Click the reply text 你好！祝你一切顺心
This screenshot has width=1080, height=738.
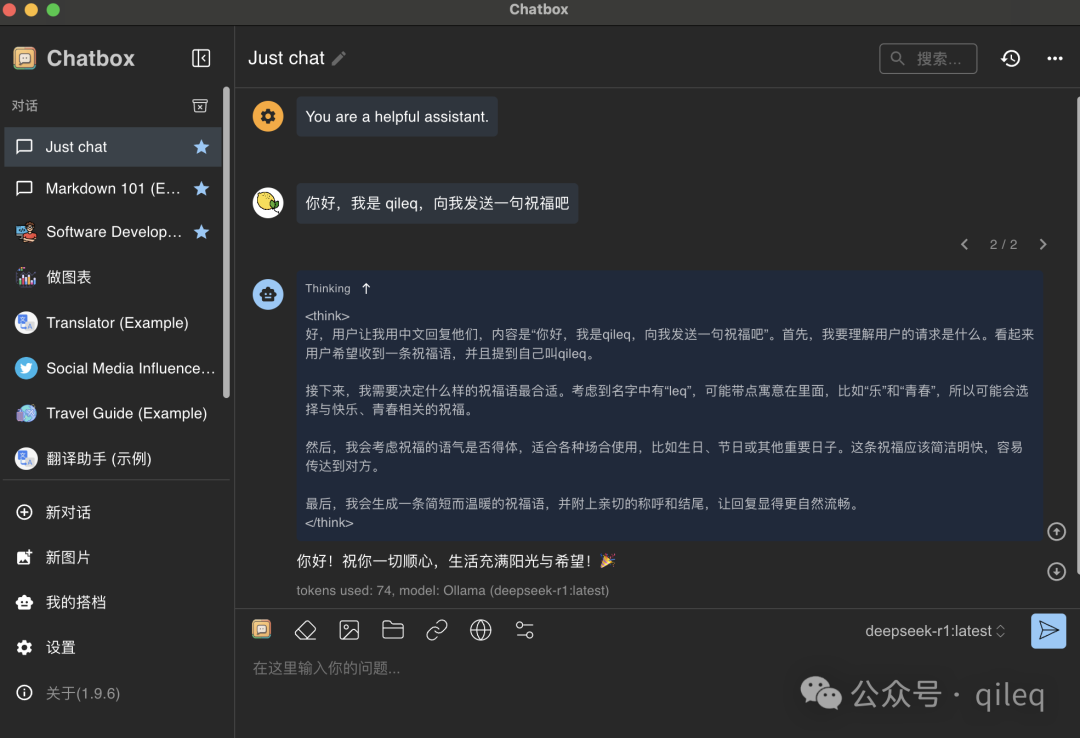pos(456,561)
